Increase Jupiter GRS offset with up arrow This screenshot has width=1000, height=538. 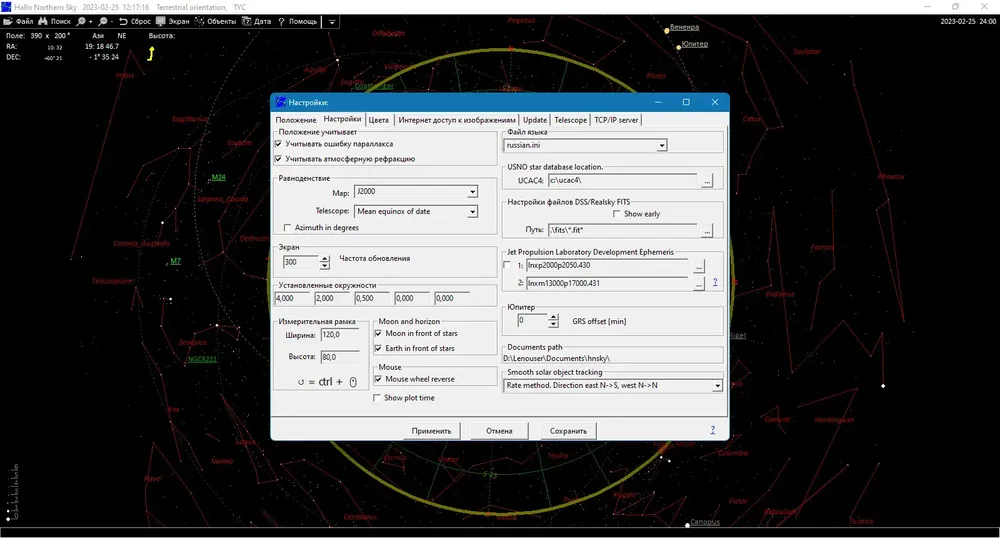(553, 317)
